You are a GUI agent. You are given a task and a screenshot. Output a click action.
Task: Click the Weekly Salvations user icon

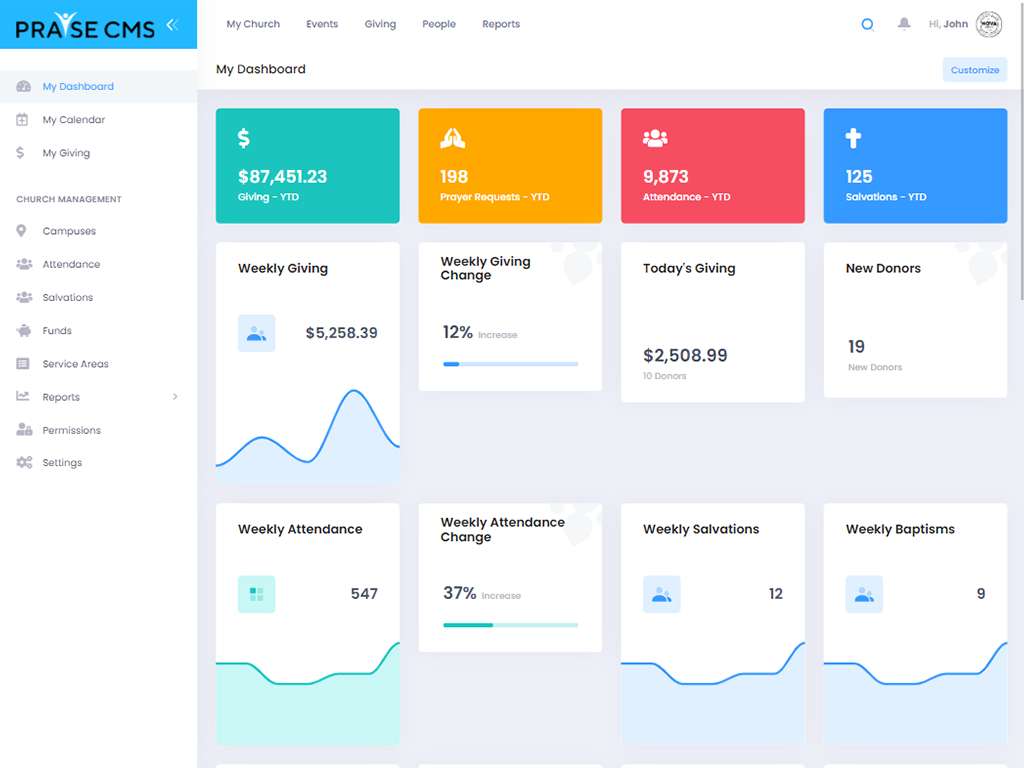click(662, 594)
